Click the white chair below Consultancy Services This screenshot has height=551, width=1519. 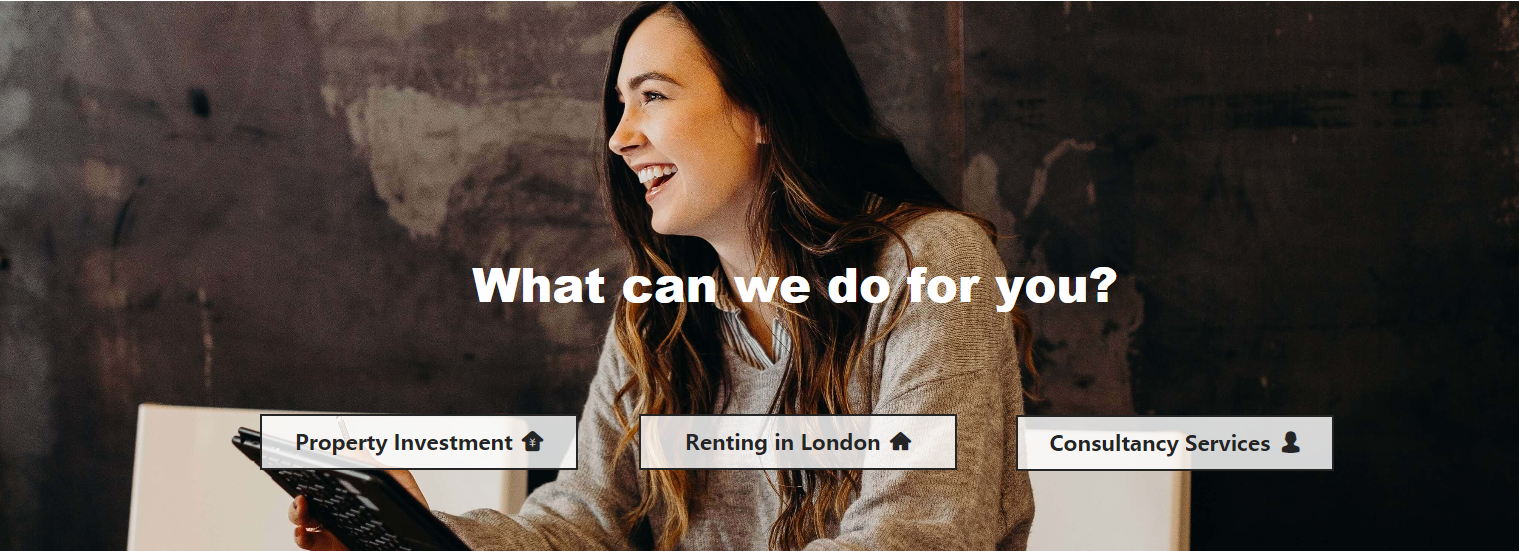(x=1110, y=510)
